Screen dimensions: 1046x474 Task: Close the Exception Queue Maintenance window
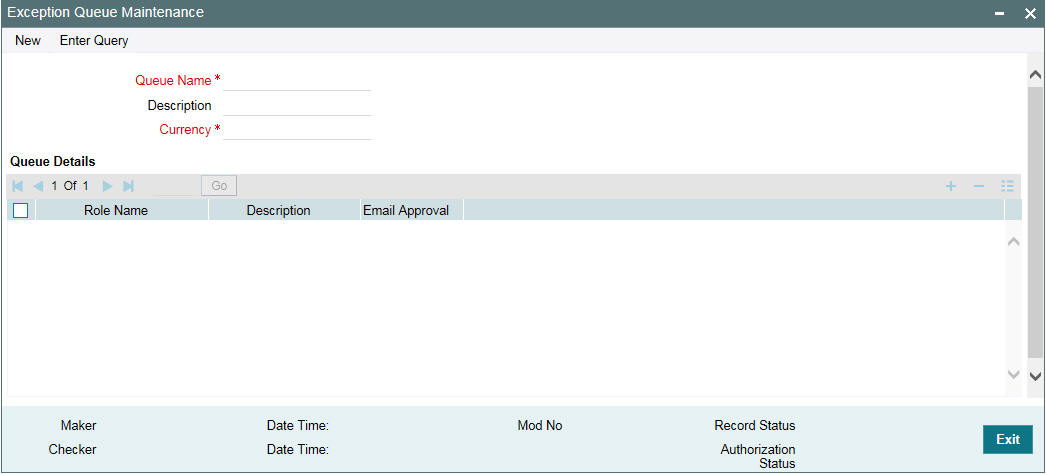[x=1030, y=13]
